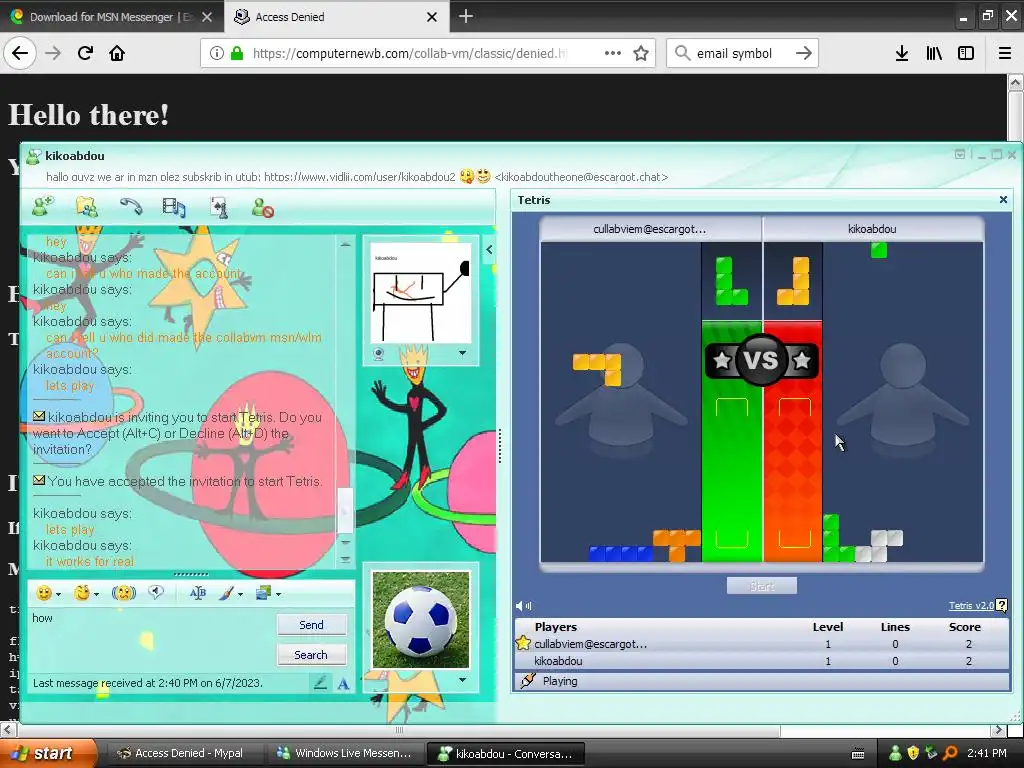Invite someone to this conversation icon
This screenshot has width=1024, height=768.
(x=43, y=207)
